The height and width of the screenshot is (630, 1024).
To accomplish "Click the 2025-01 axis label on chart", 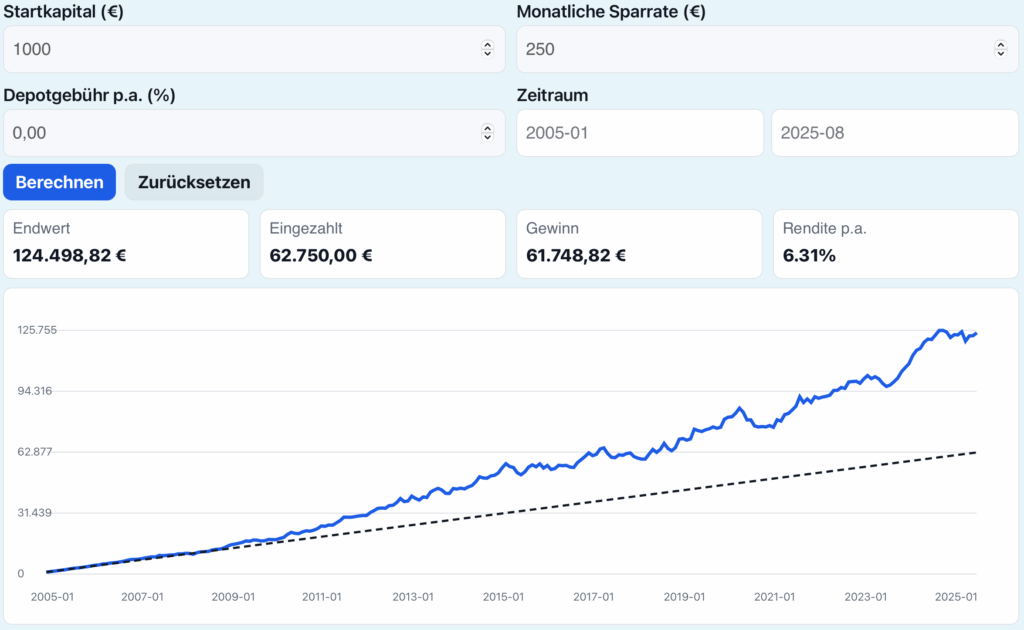I will 957,596.
